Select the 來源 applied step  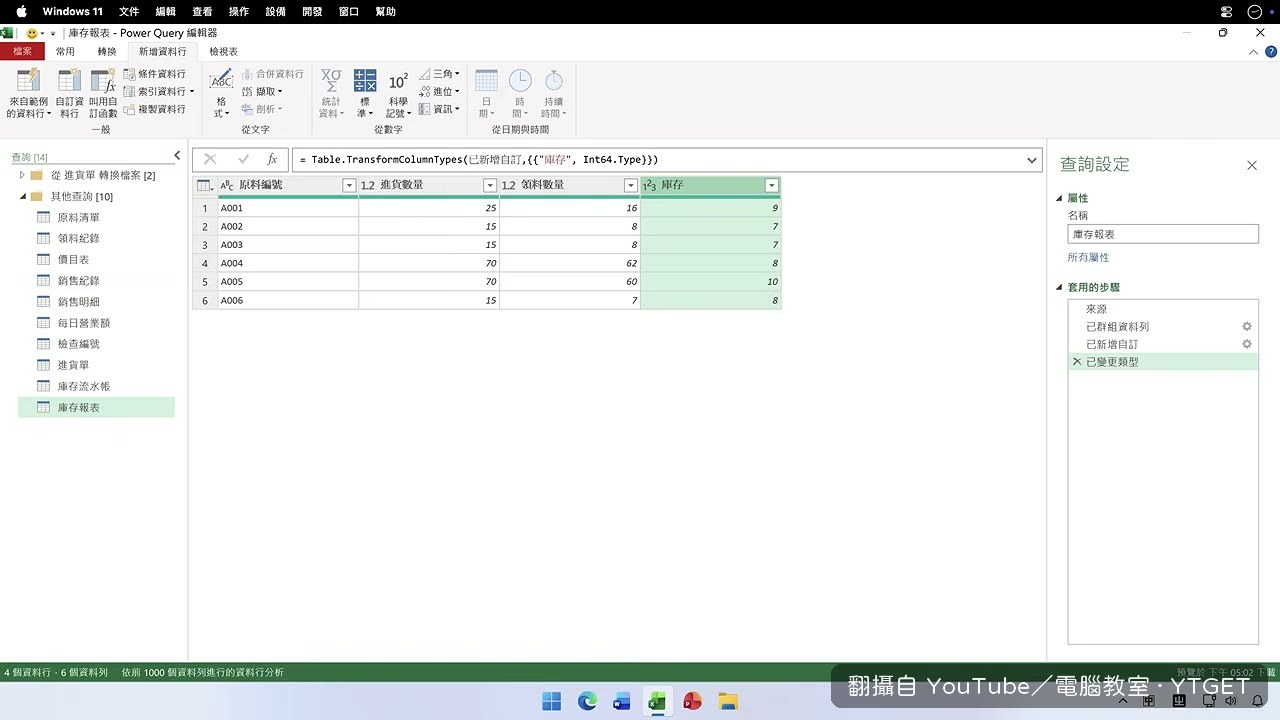[1163, 309]
